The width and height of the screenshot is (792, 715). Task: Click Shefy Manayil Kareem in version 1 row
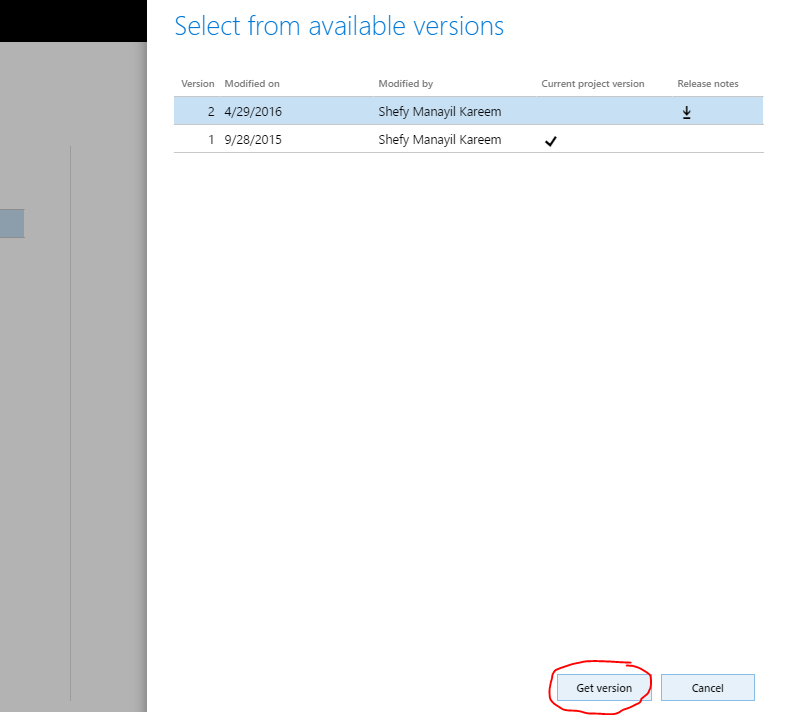[439, 140]
